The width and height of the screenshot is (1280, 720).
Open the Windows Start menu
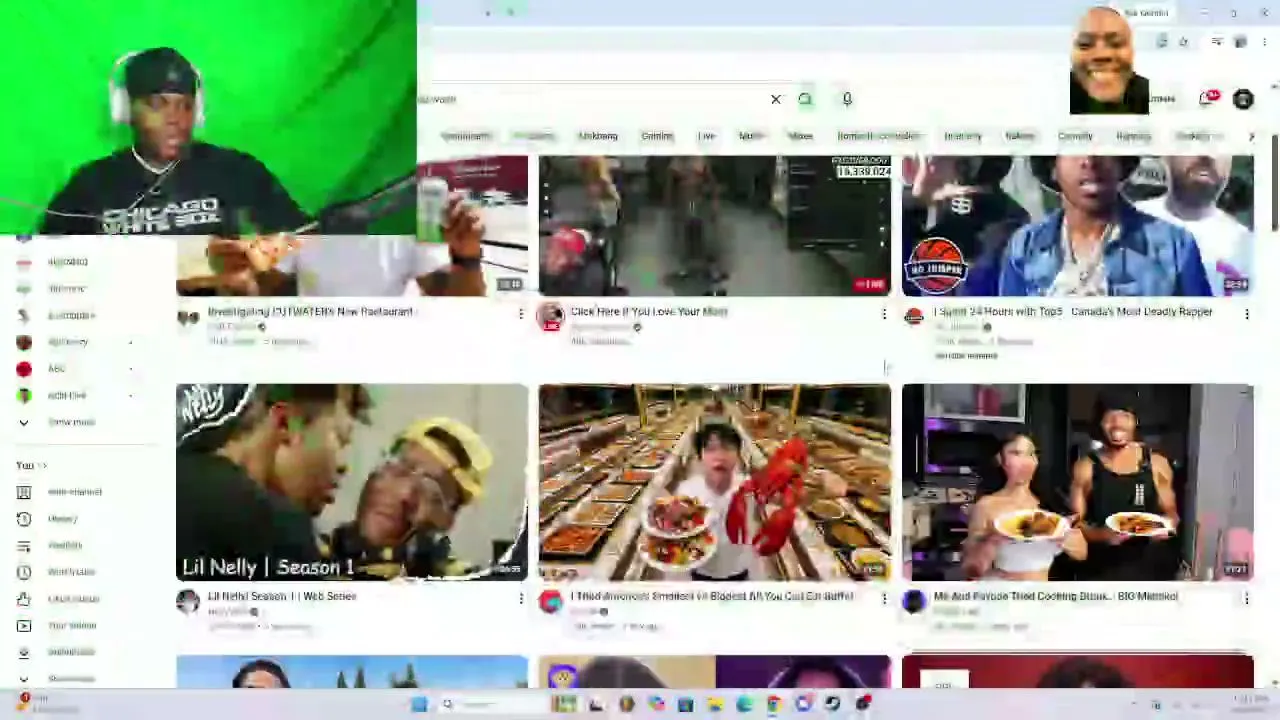(419, 705)
